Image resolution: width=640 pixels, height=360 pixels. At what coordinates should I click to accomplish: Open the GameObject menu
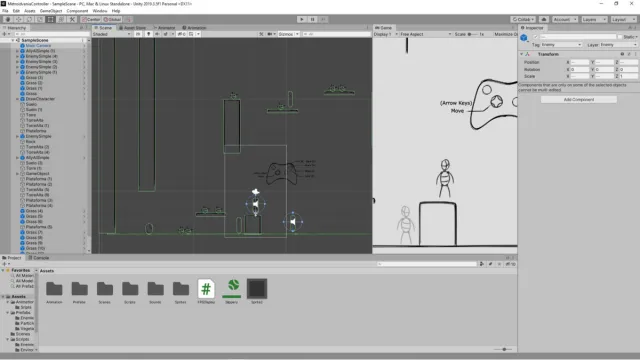[51, 11]
